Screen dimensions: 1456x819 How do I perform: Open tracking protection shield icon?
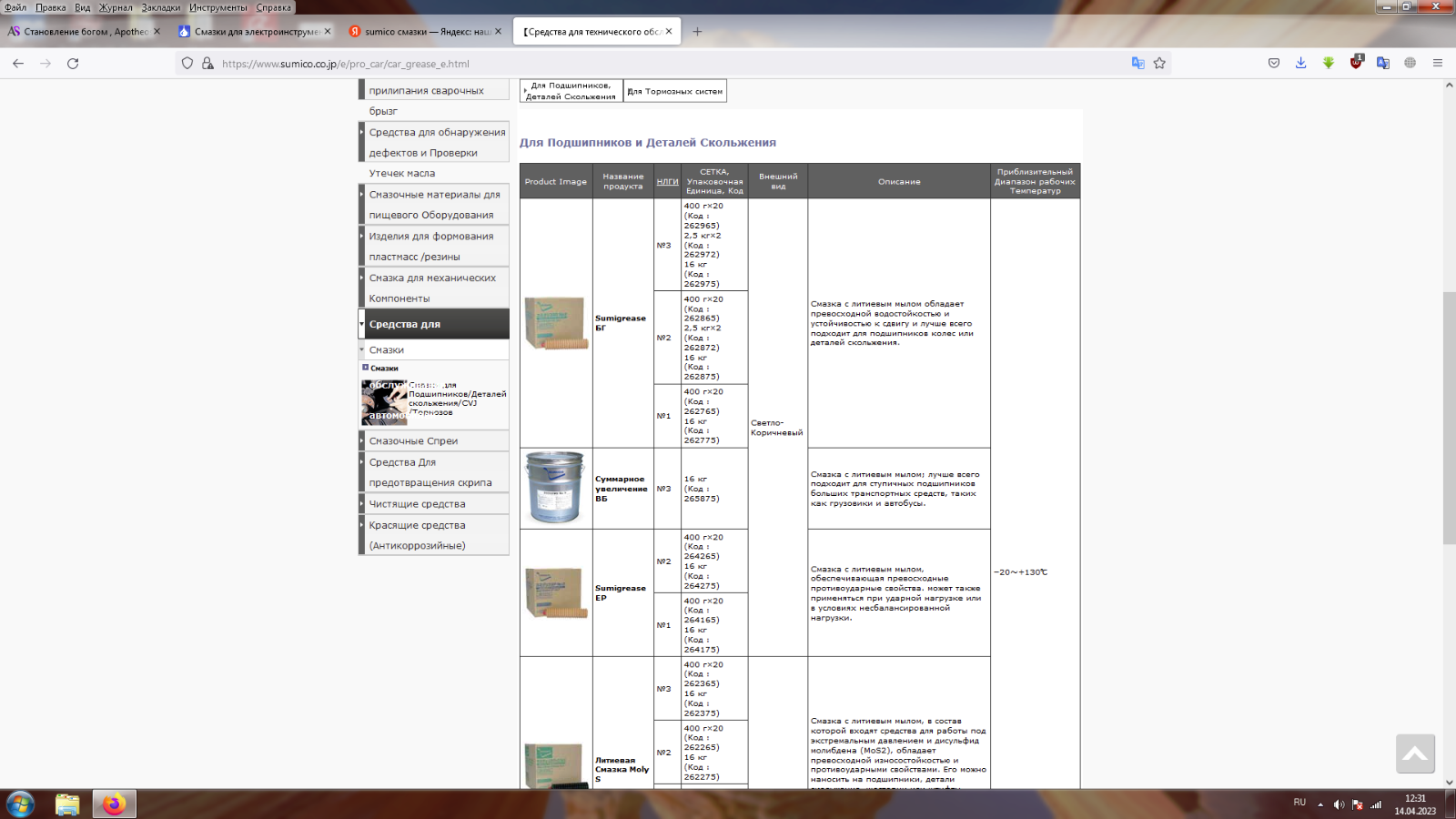point(187,64)
